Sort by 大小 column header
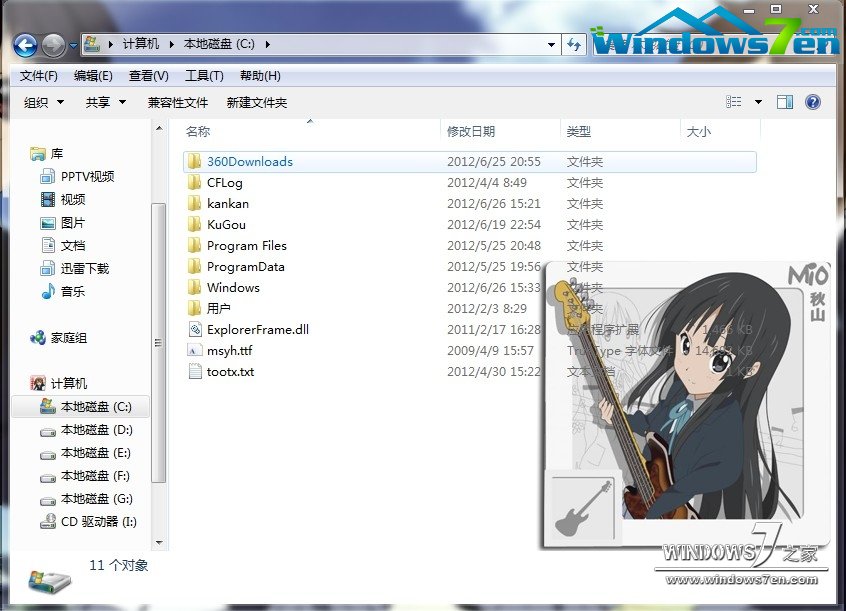Image resolution: width=846 pixels, height=611 pixels. click(699, 132)
